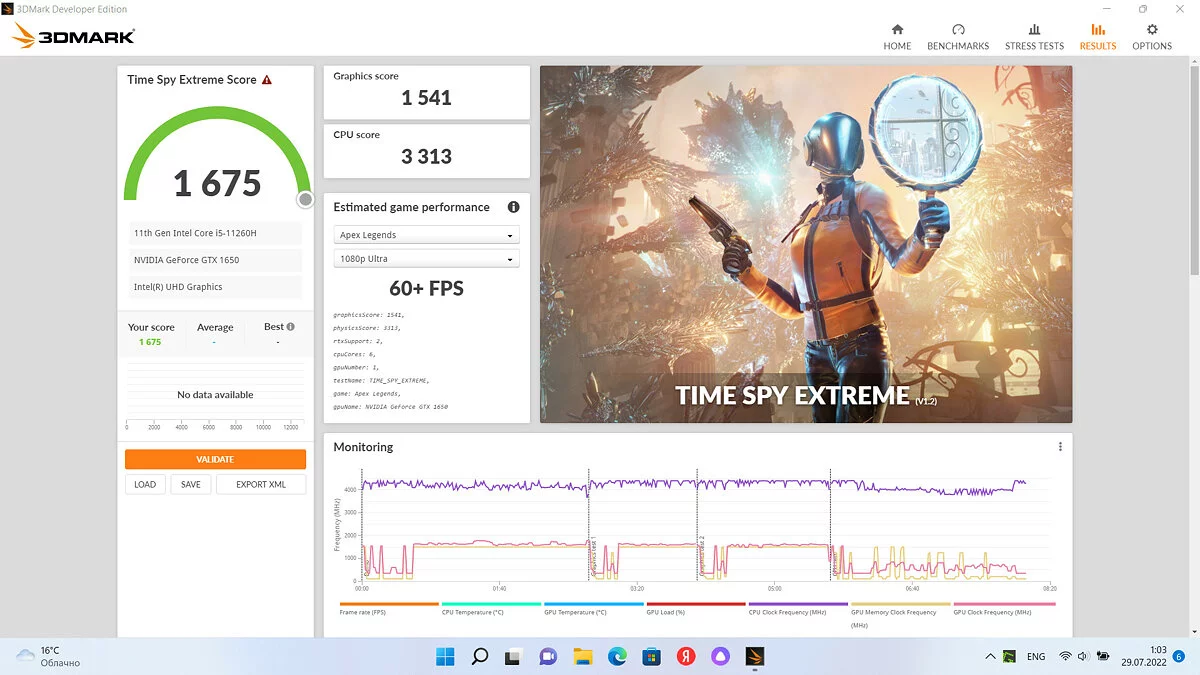Viewport: 1200px width, 675px height.
Task: Click the EXPORT XML button
Action: click(261, 484)
